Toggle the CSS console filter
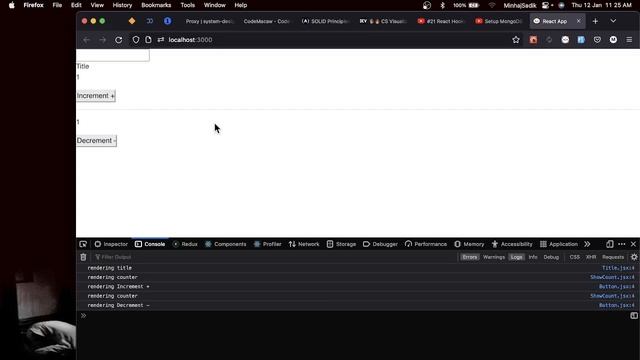This screenshot has width=640, height=360. [574, 257]
